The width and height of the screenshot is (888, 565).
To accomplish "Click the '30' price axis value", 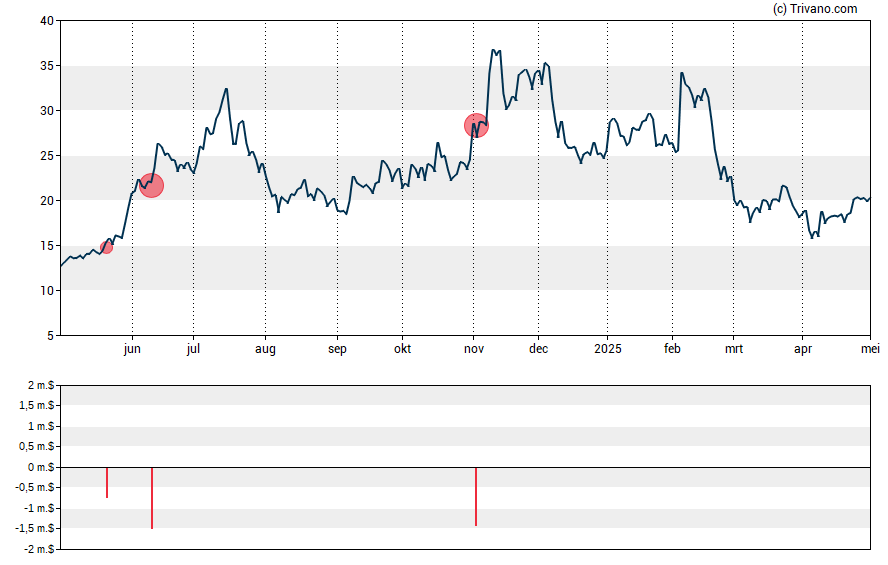I will pyautogui.click(x=47, y=111).
